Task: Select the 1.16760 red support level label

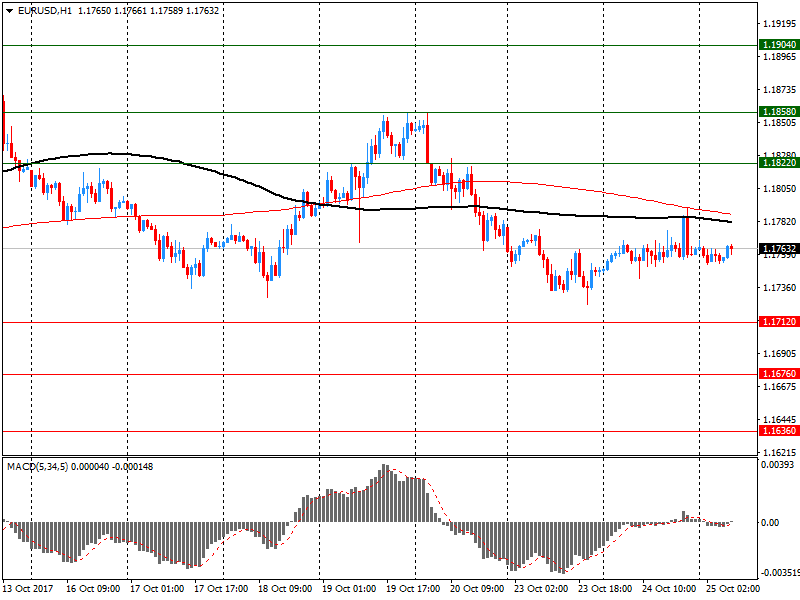Action: tap(779, 374)
